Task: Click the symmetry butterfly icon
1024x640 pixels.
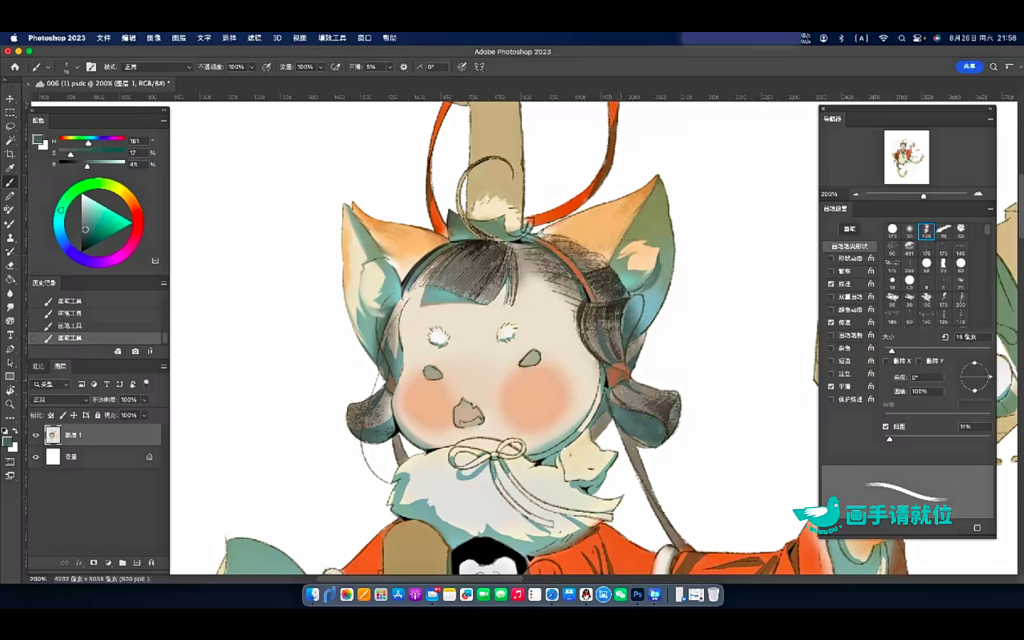Action: click(x=479, y=67)
